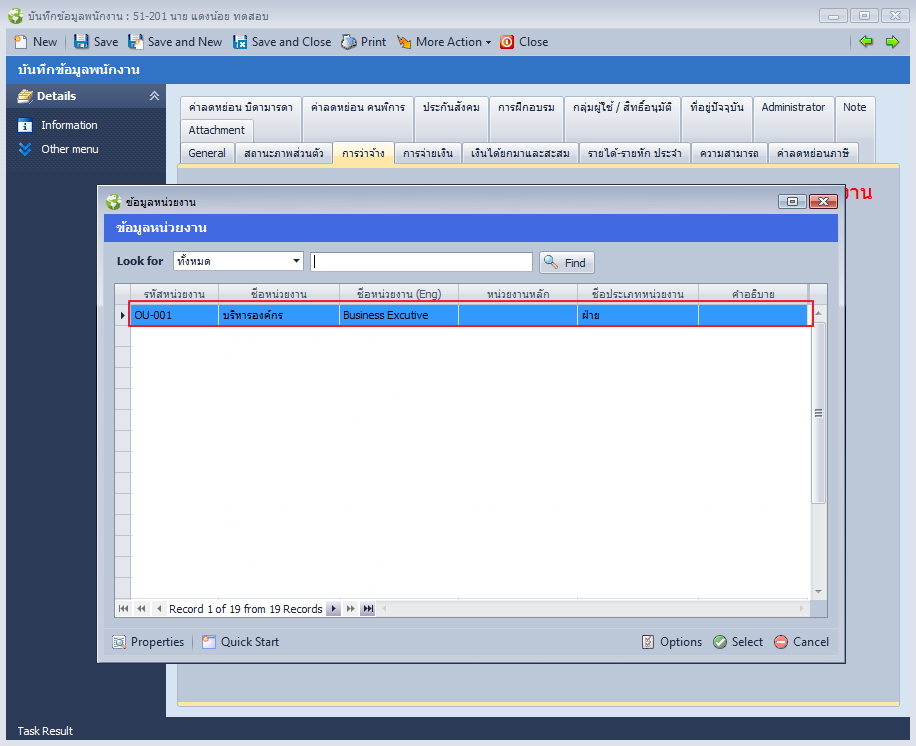Click the ฝ่าย cell in the row
This screenshot has height=746, width=916.
638,315
